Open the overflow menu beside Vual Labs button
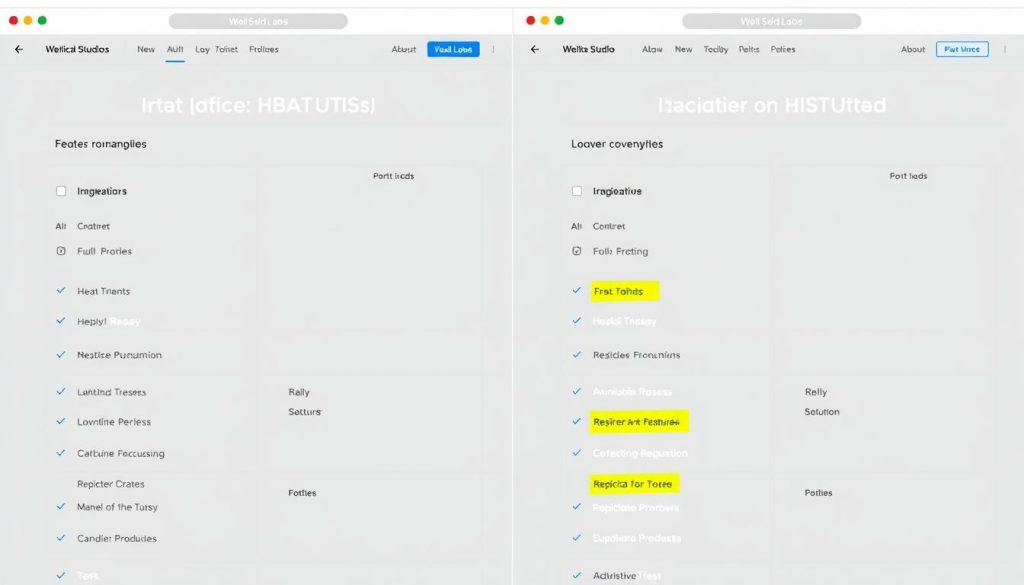The height and width of the screenshot is (585, 1024). (x=491, y=49)
